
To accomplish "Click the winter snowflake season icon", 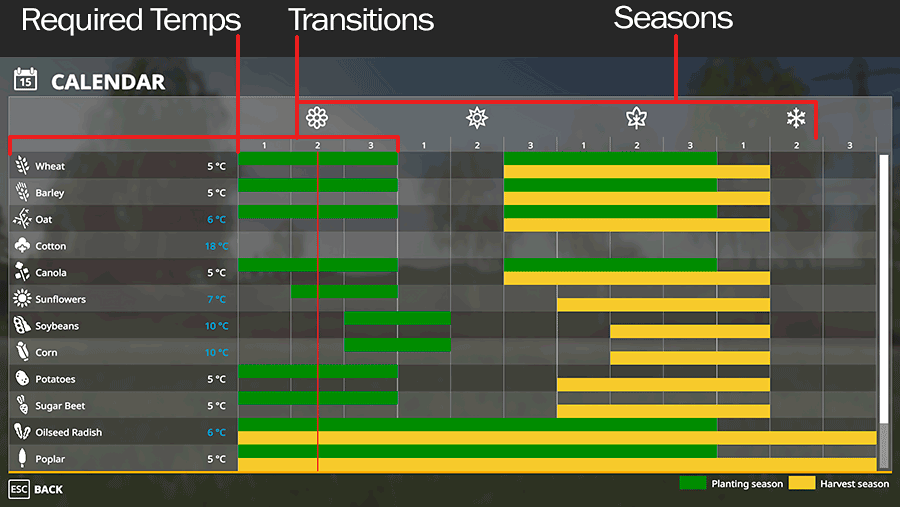I will (x=796, y=118).
